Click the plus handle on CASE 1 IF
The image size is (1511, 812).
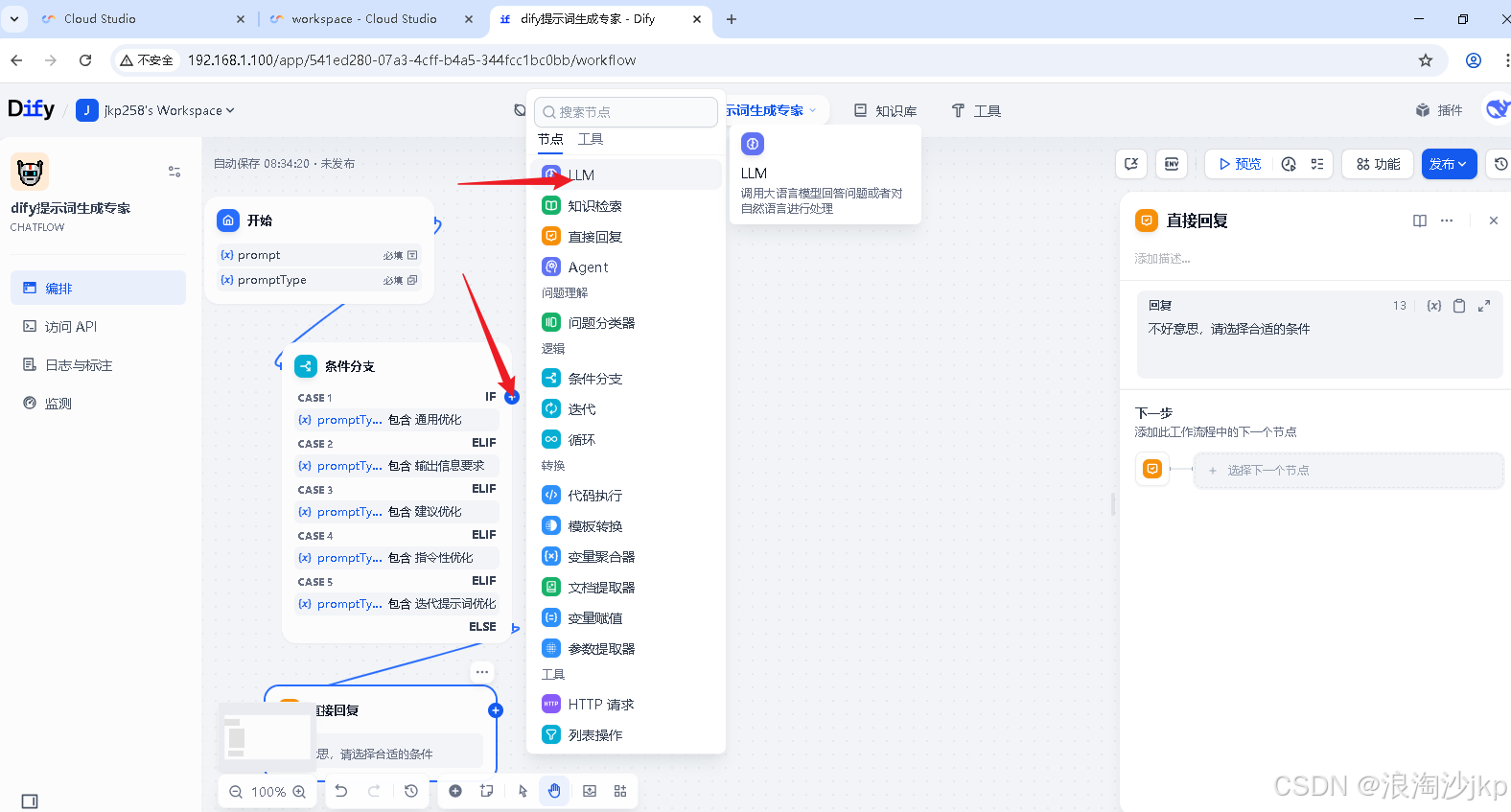(x=512, y=397)
